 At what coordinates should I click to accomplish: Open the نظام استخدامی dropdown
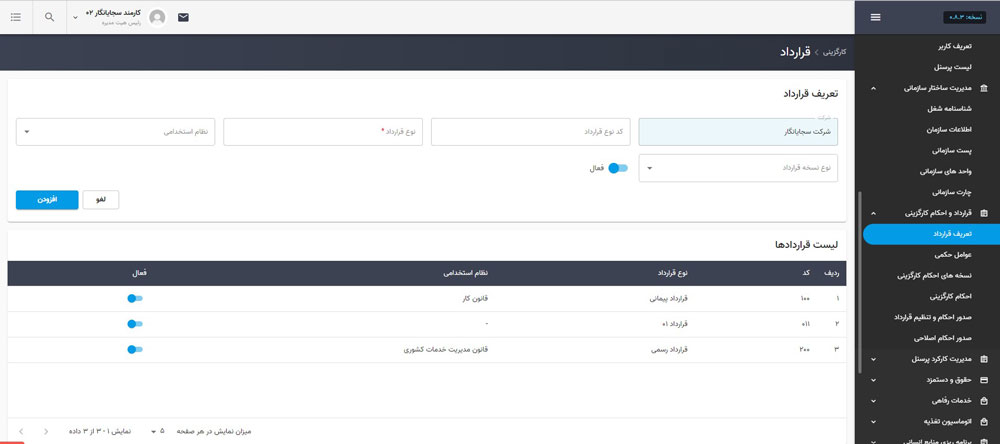116,131
